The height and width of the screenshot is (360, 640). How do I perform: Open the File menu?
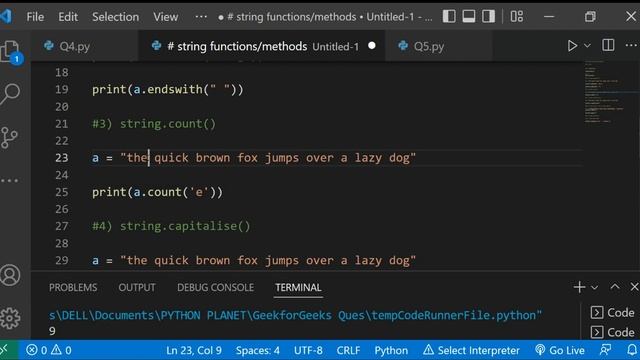pos(35,17)
